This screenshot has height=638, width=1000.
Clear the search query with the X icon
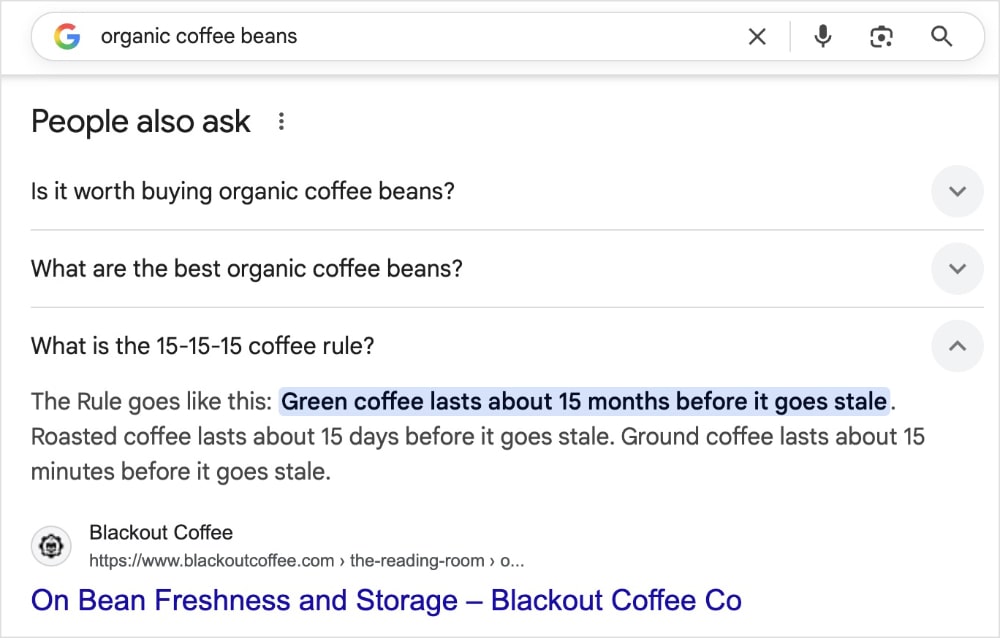(757, 36)
